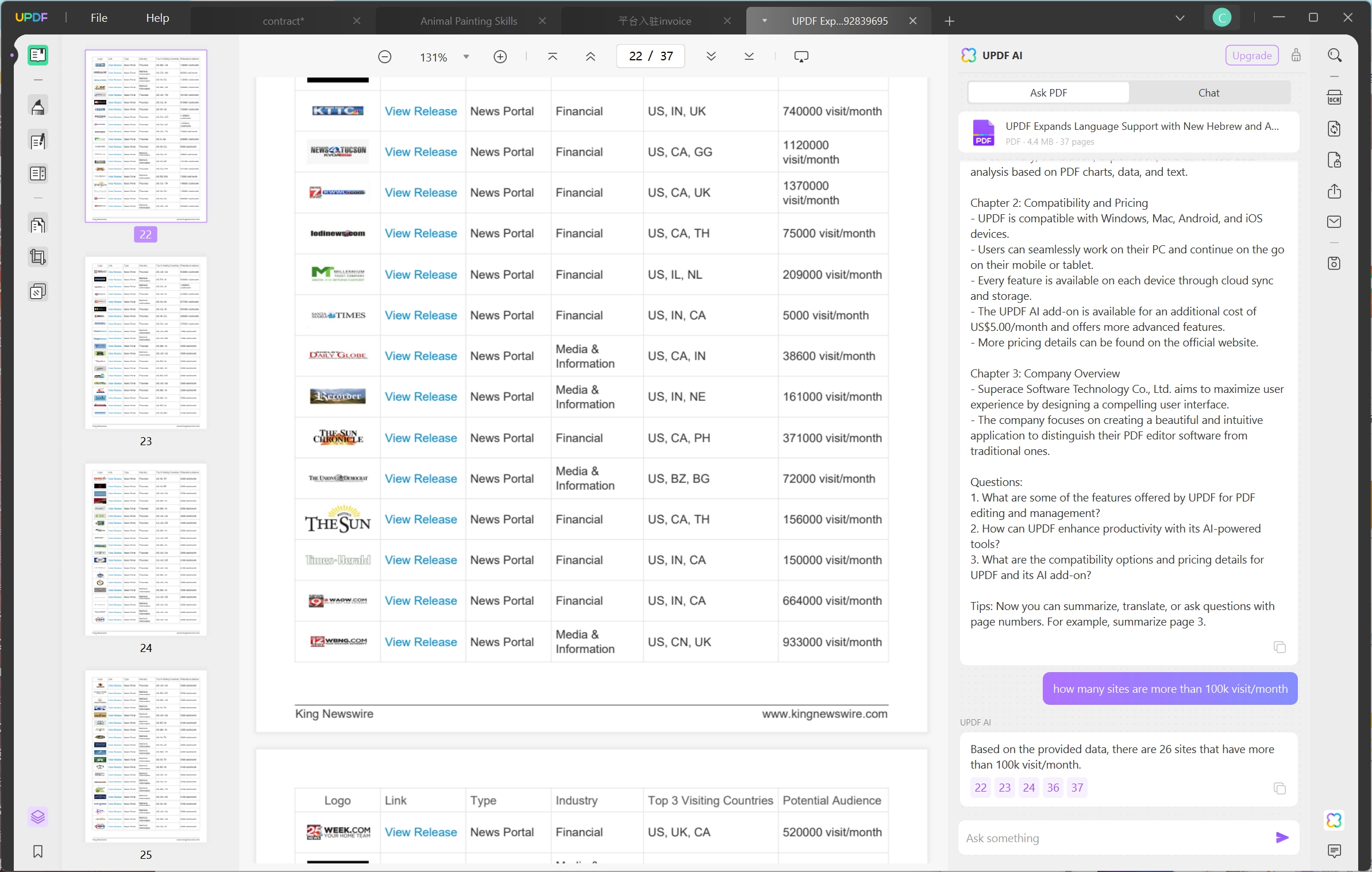Image resolution: width=1372 pixels, height=872 pixels.
Task: Jump to last page arrow
Action: [x=749, y=56]
